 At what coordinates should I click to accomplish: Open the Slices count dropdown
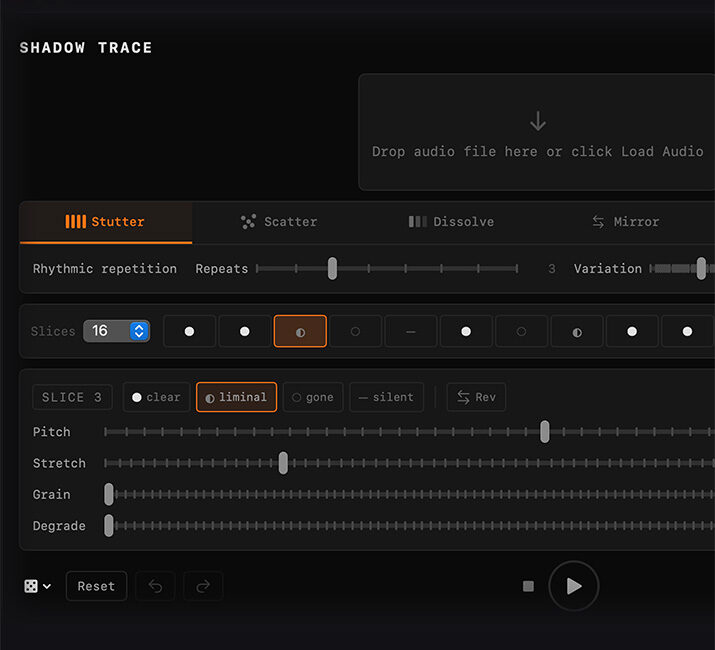117,331
